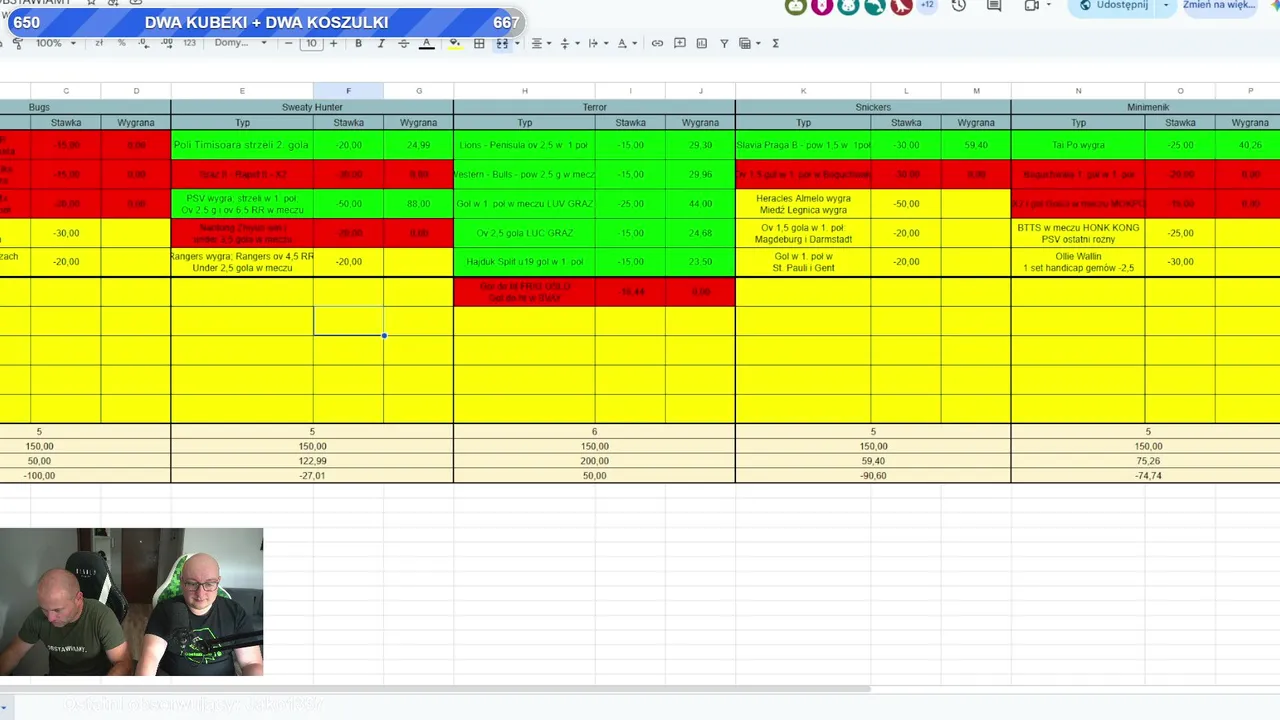Select the 'Terror' header cell

click(x=594, y=107)
